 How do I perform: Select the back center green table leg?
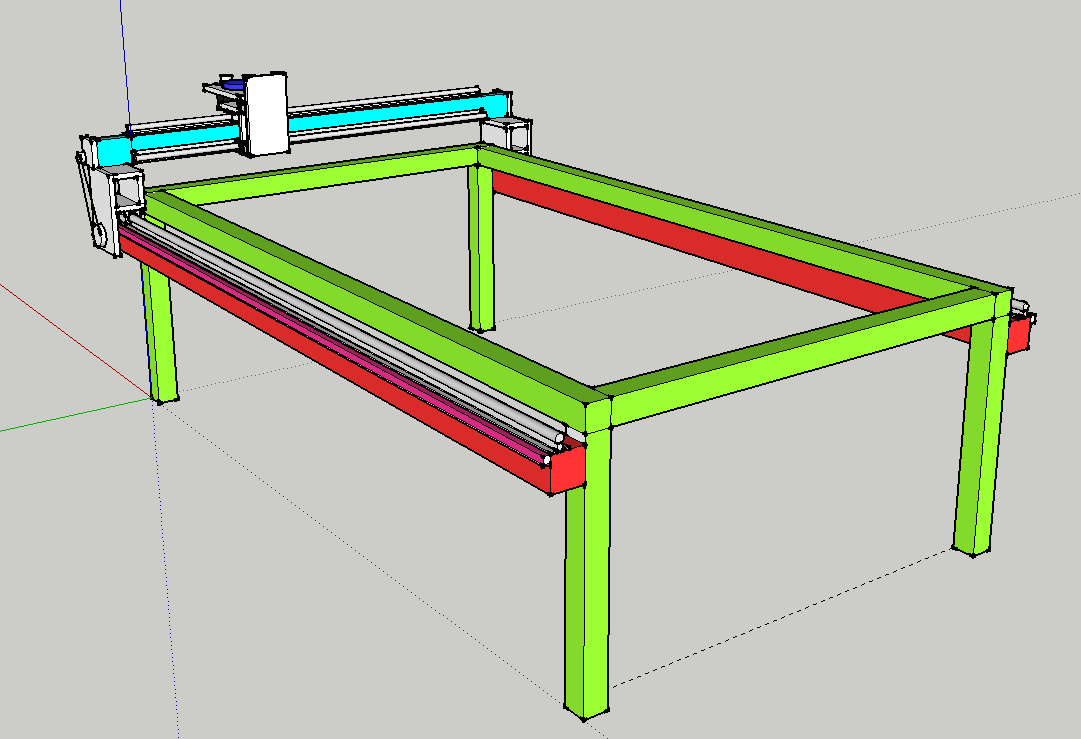[x=482, y=250]
